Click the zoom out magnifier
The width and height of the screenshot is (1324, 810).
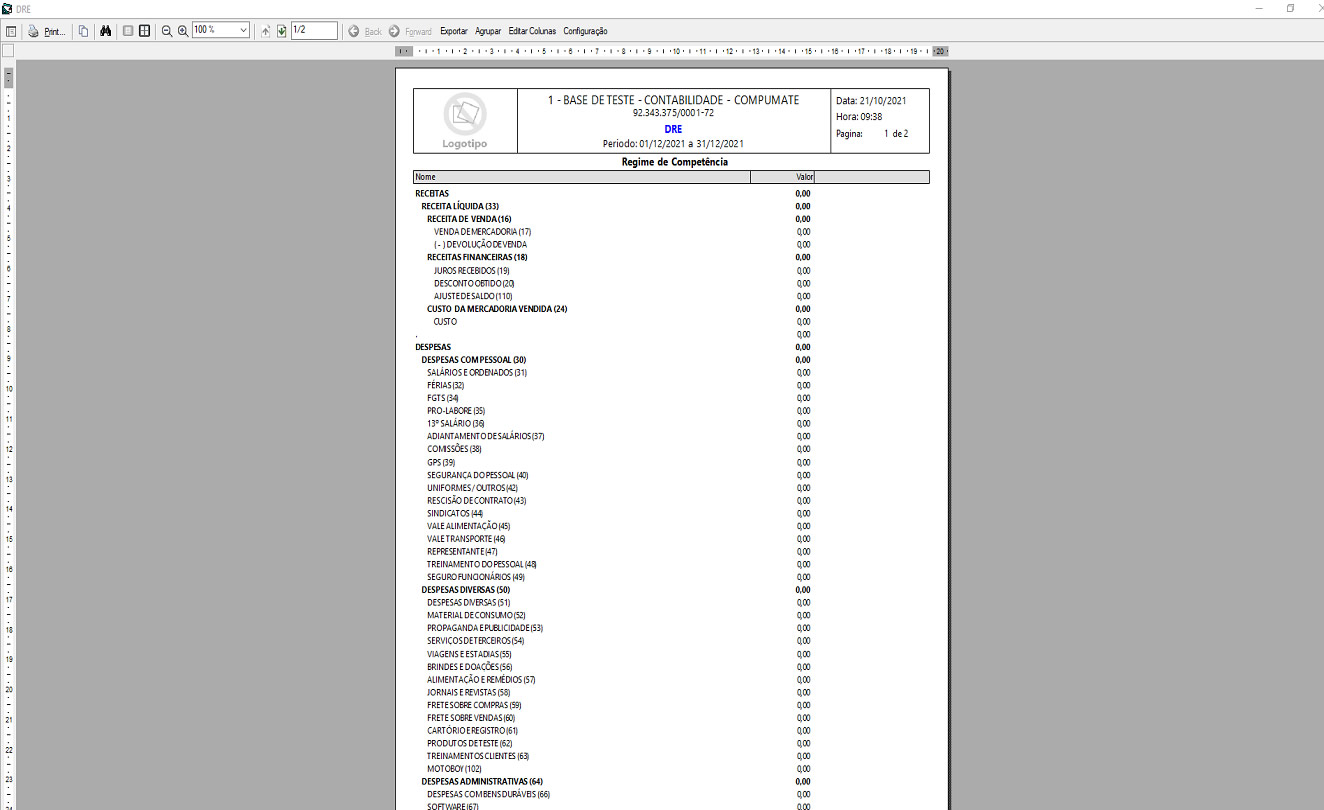tap(167, 31)
